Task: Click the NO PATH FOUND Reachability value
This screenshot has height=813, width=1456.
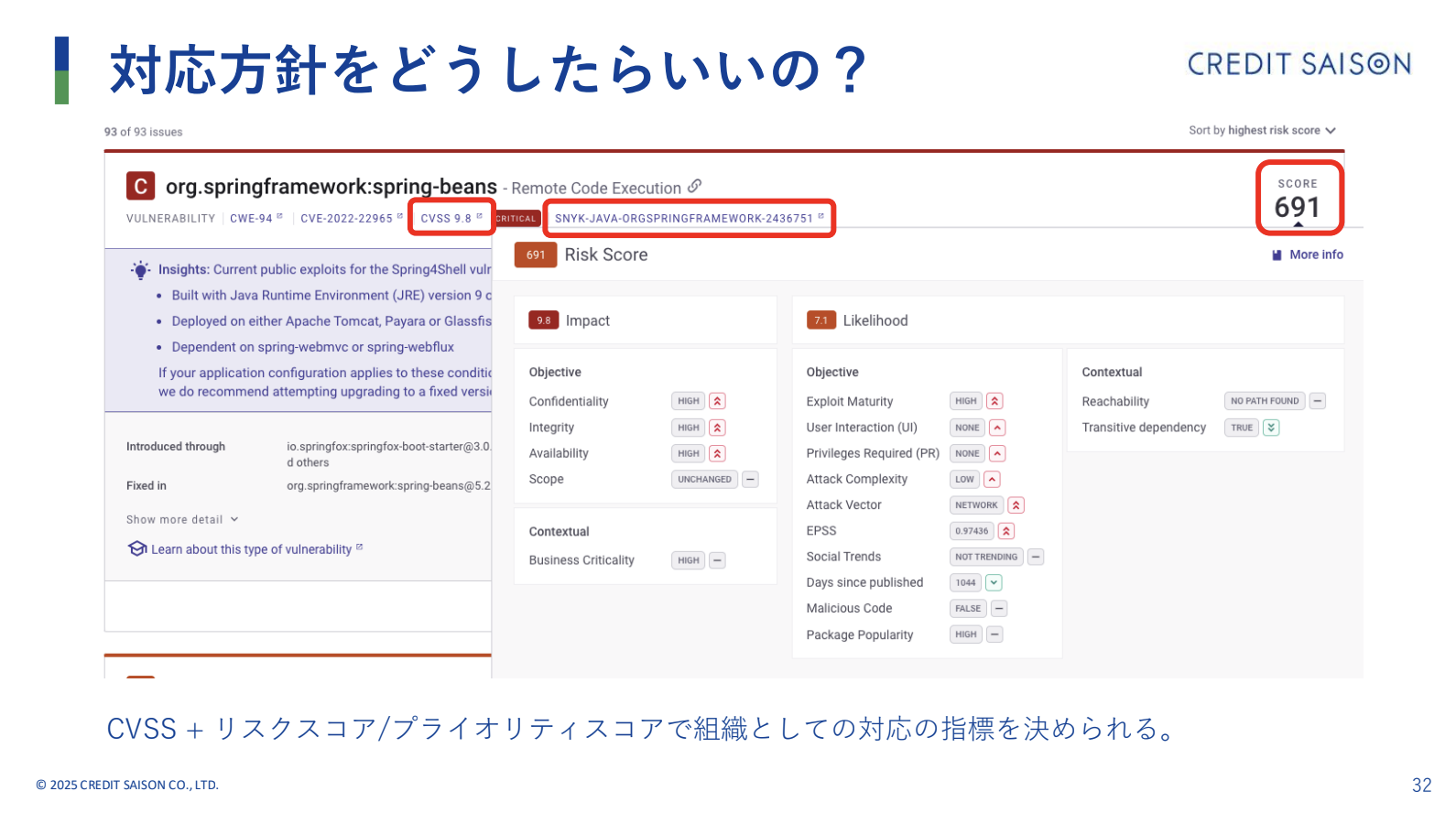Action: (x=1265, y=401)
